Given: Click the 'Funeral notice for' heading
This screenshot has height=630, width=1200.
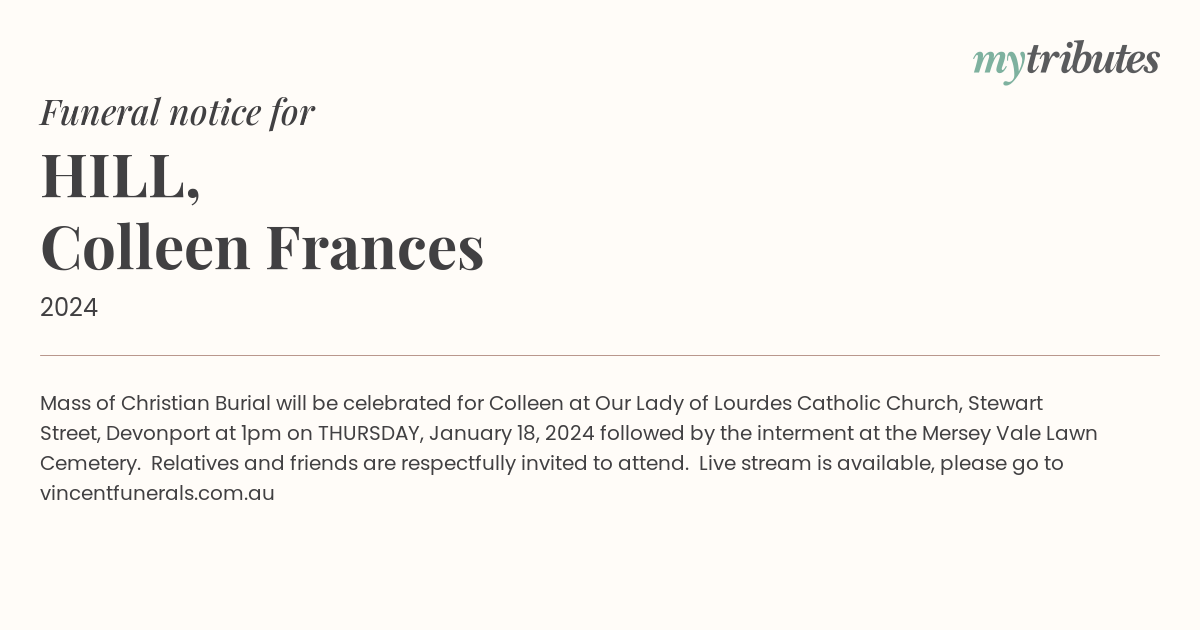Looking at the screenshot, I should pos(177,112).
